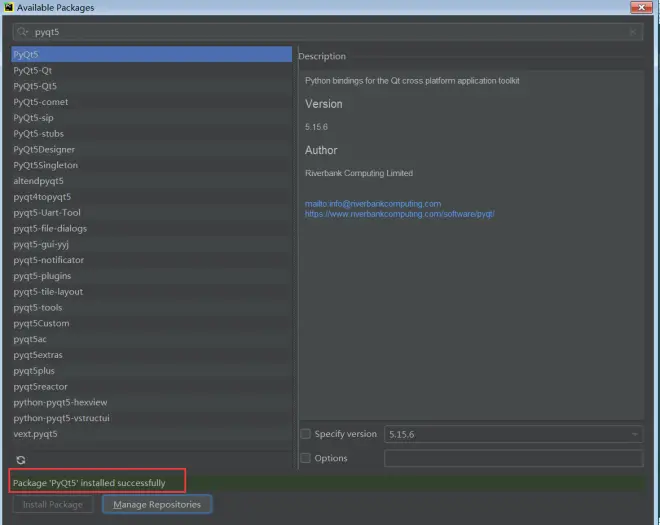Open the riverbankcomputing.com software/pyqt link
This screenshot has height=525, width=660.
(399, 214)
